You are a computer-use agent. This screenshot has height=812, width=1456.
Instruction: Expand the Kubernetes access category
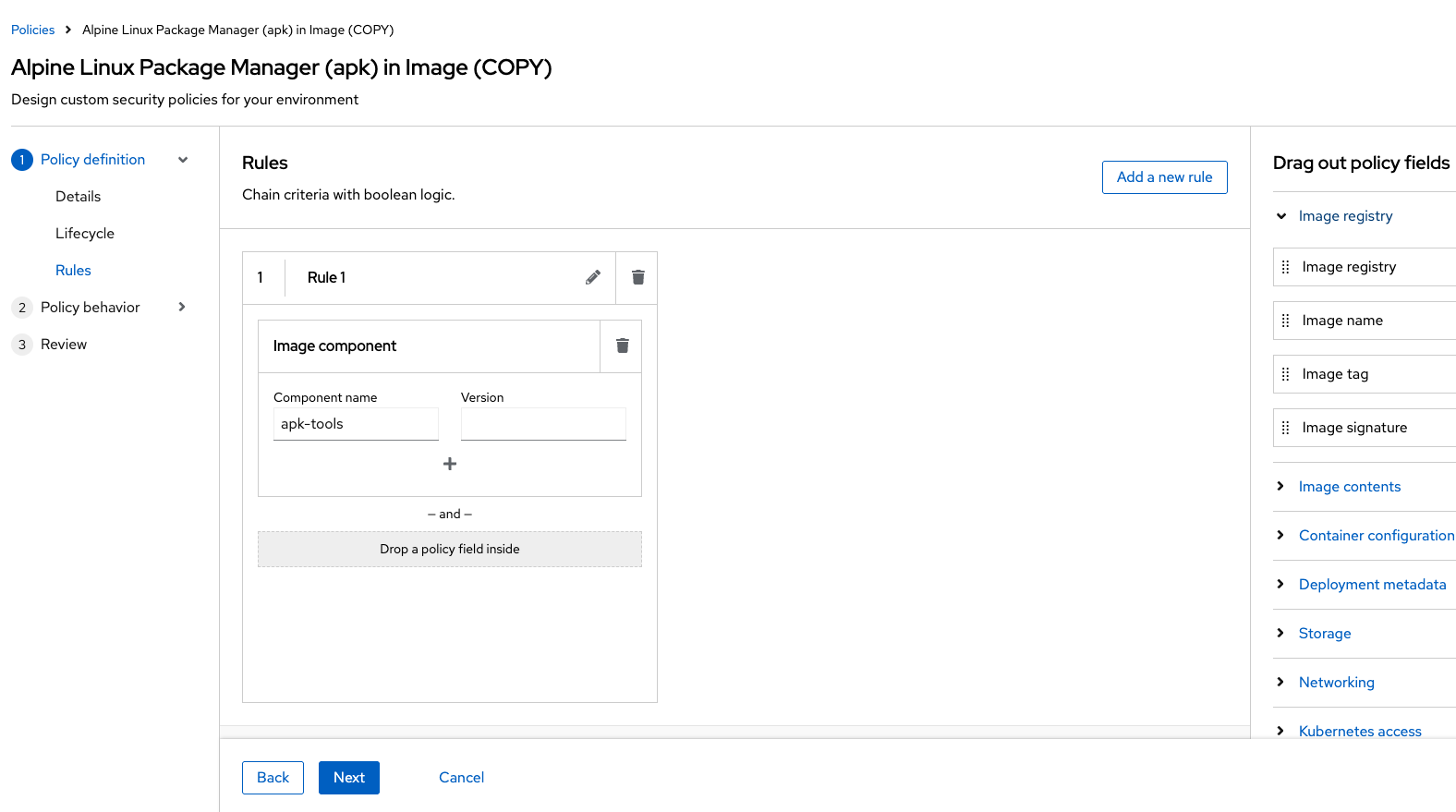1280,731
